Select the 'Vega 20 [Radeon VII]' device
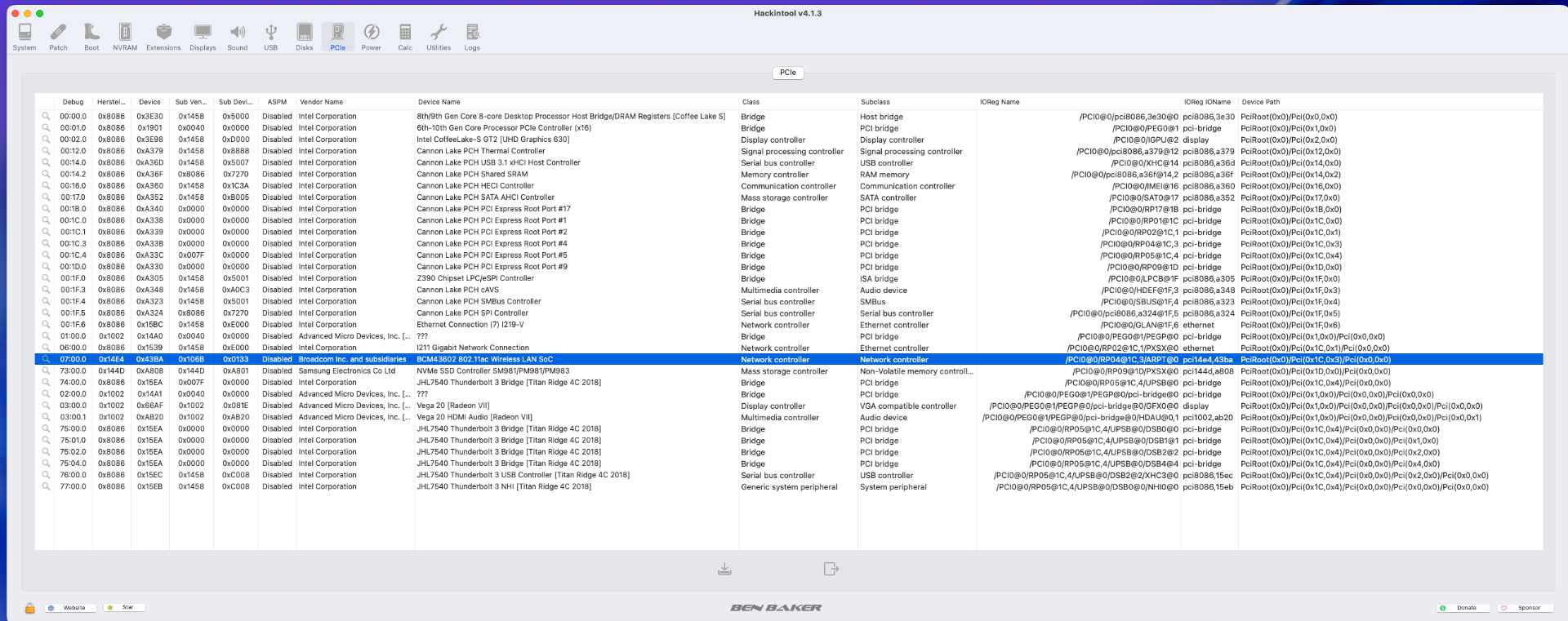This screenshot has width=1568, height=621. pos(453,406)
